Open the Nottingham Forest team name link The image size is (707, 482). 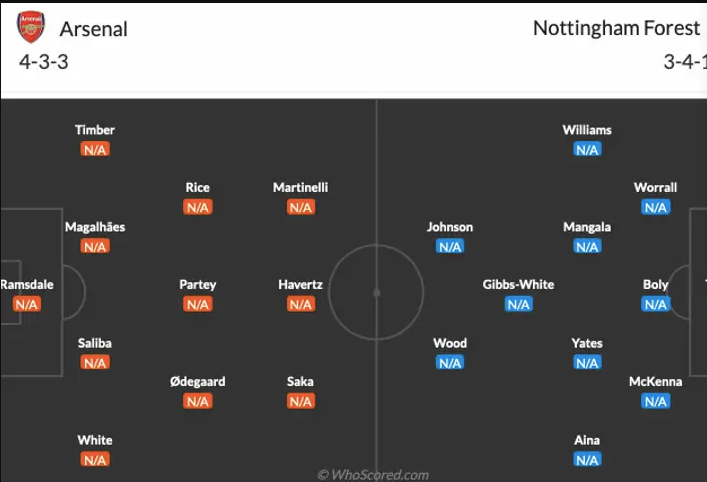(x=616, y=28)
